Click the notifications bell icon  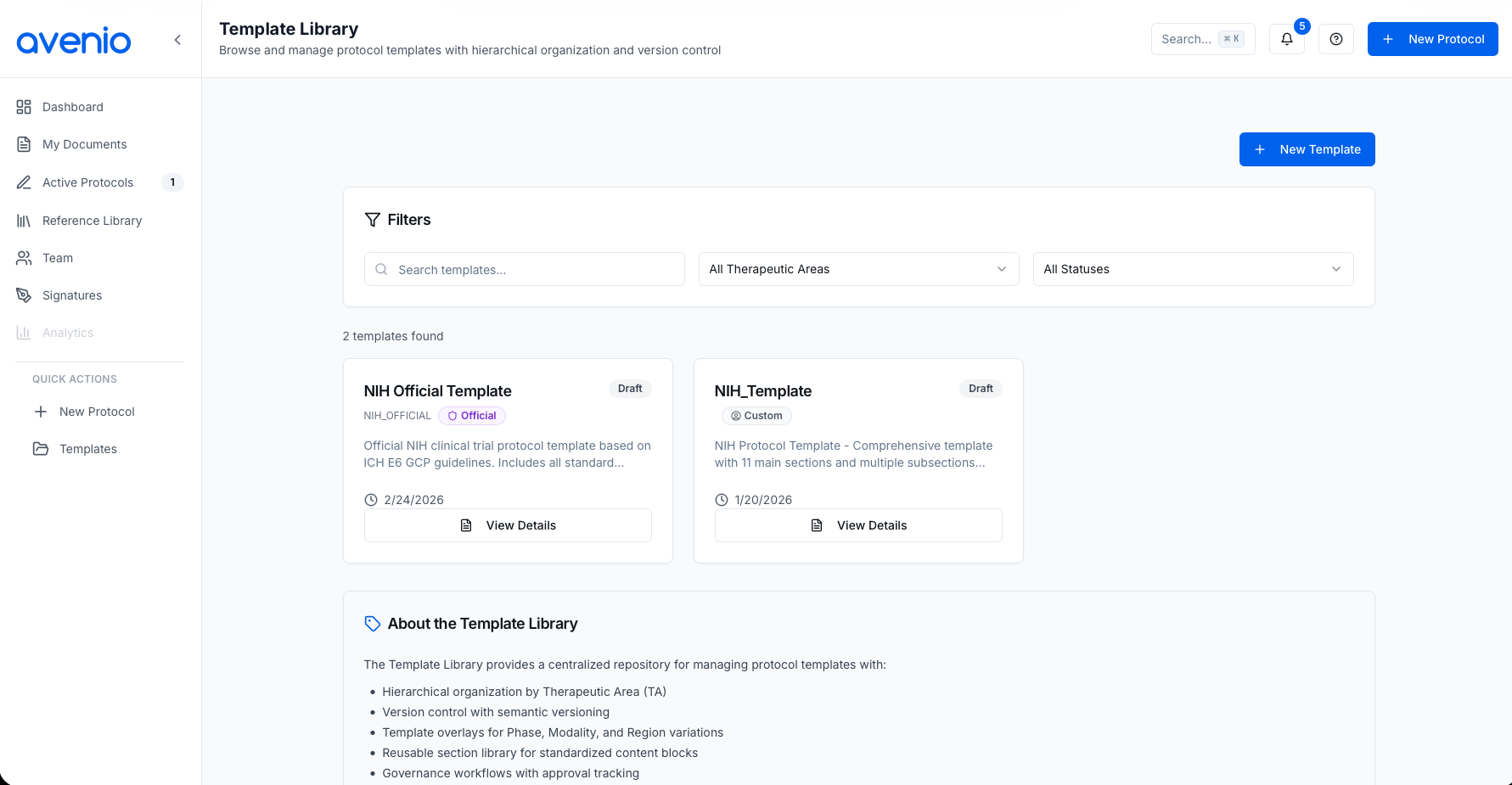click(1286, 39)
